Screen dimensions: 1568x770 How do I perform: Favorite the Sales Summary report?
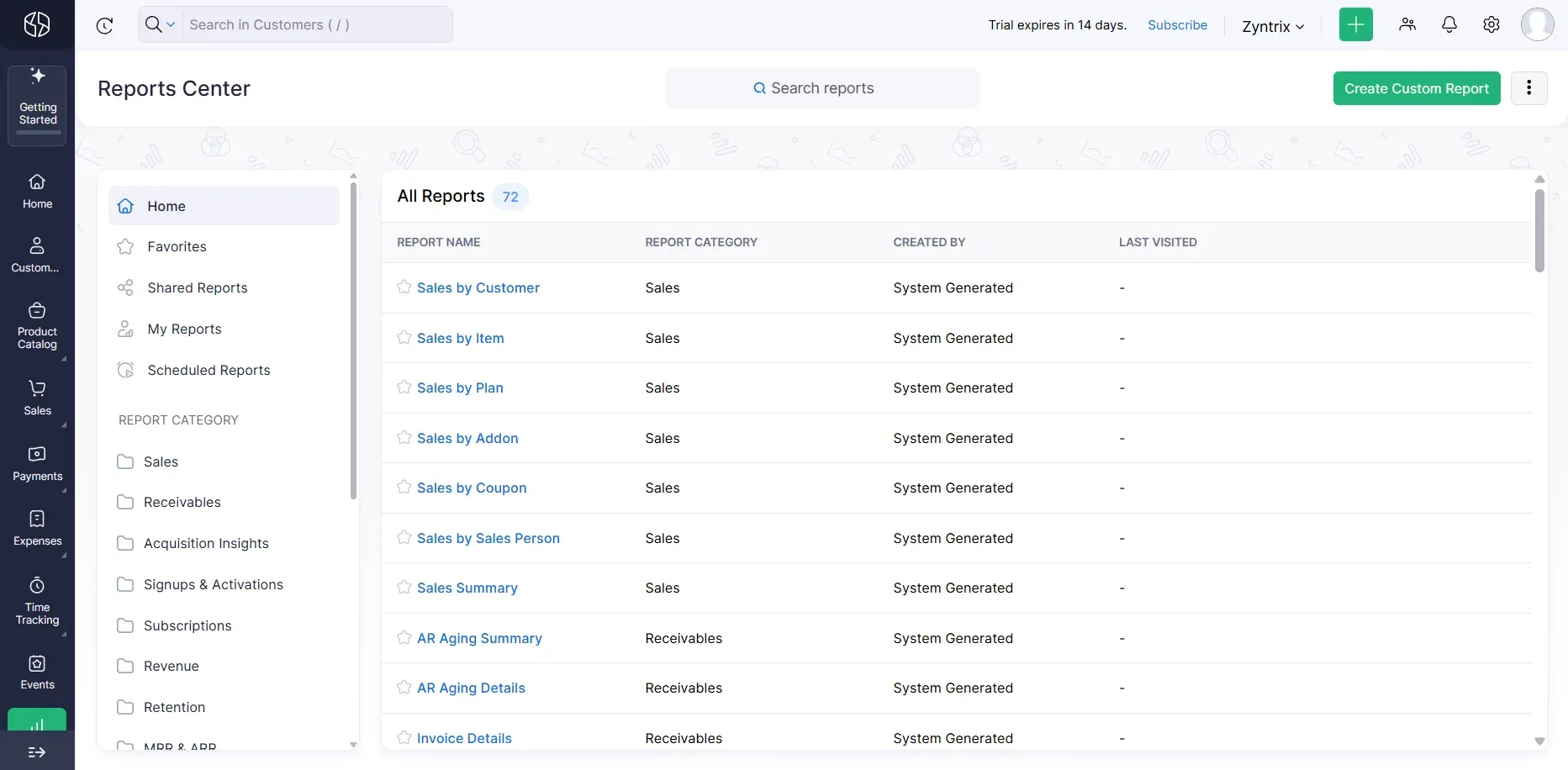(x=404, y=588)
